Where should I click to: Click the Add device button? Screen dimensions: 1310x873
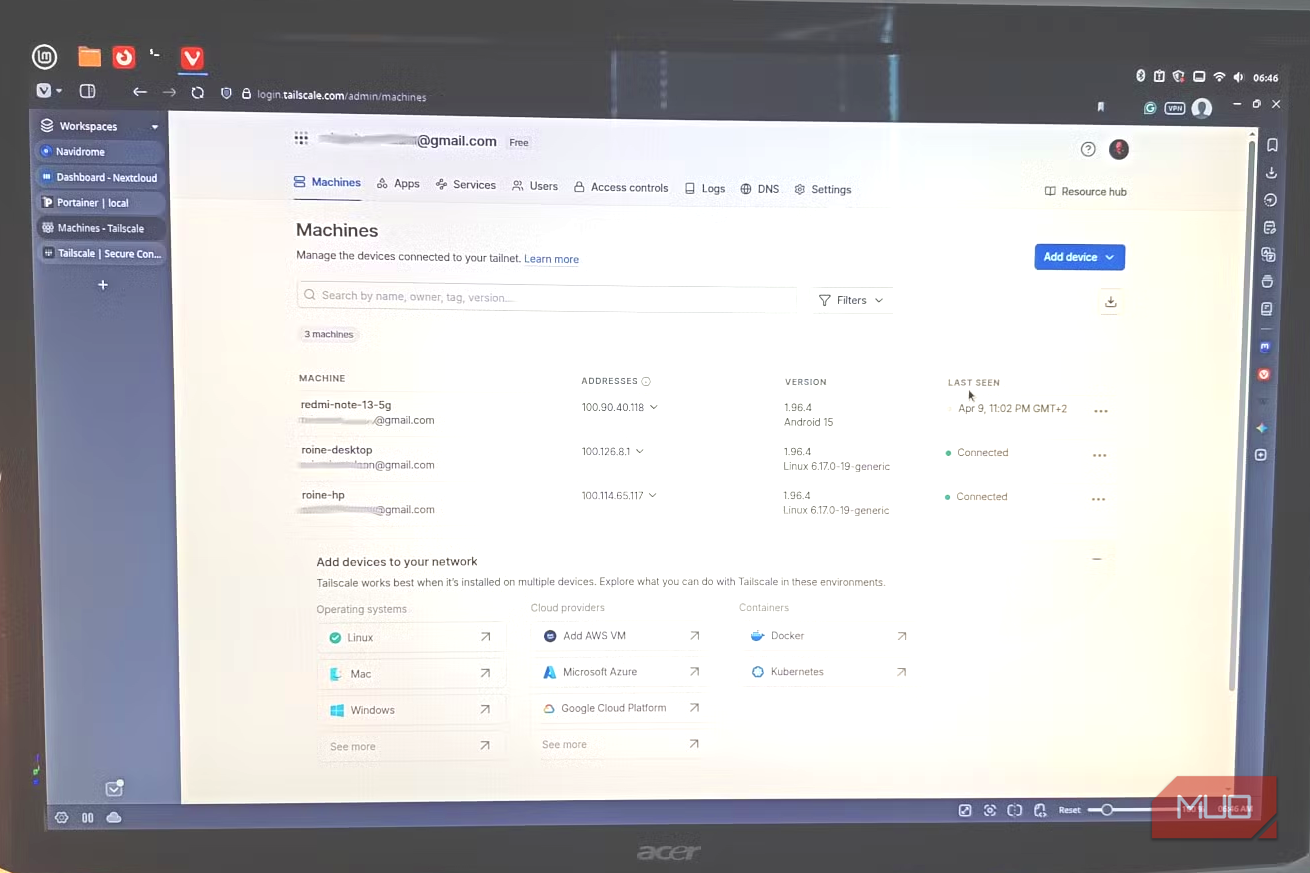tap(1079, 257)
